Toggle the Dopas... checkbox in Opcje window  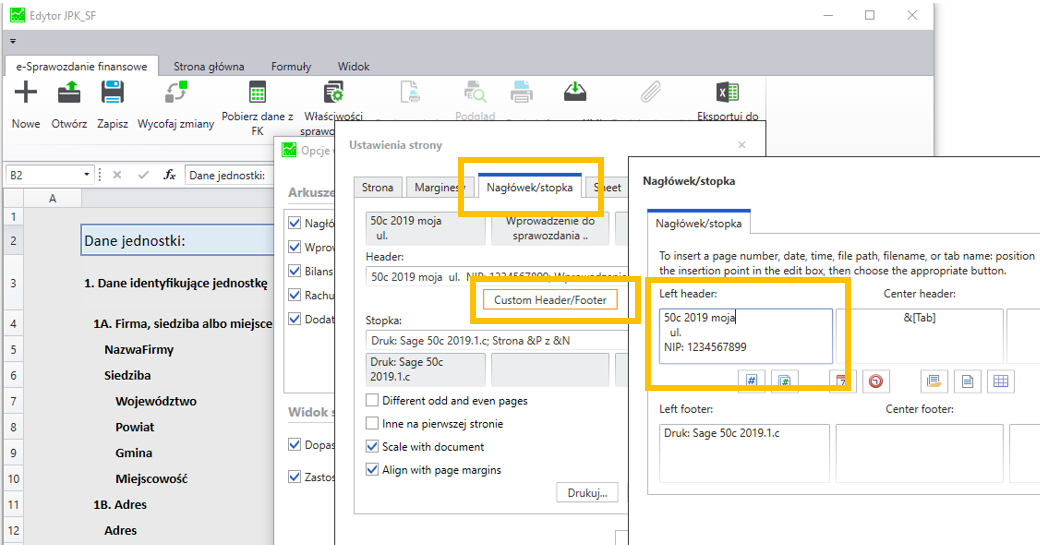coord(294,445)
